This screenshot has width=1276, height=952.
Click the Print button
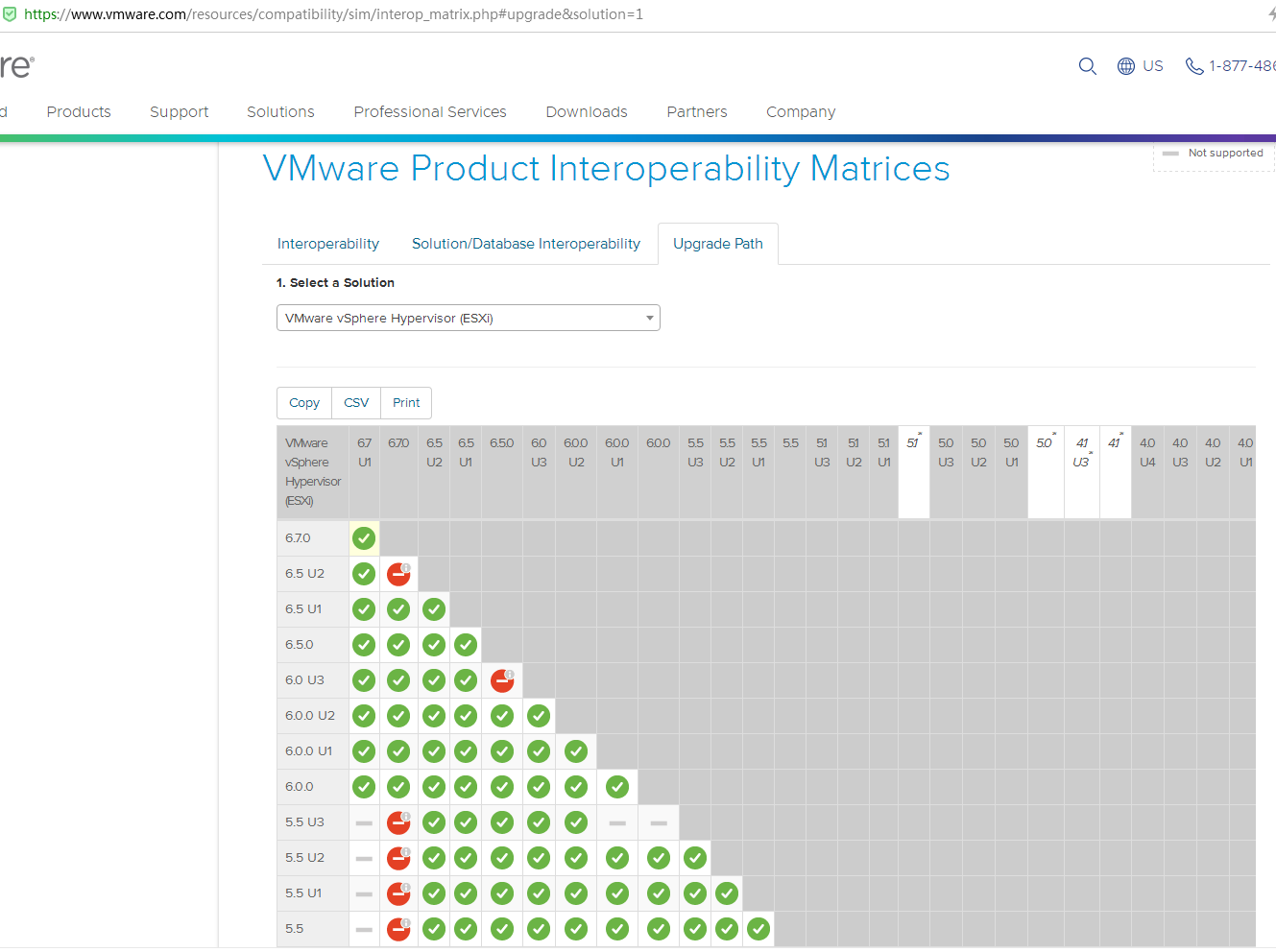pyautogui.click(x=405, y=402)
